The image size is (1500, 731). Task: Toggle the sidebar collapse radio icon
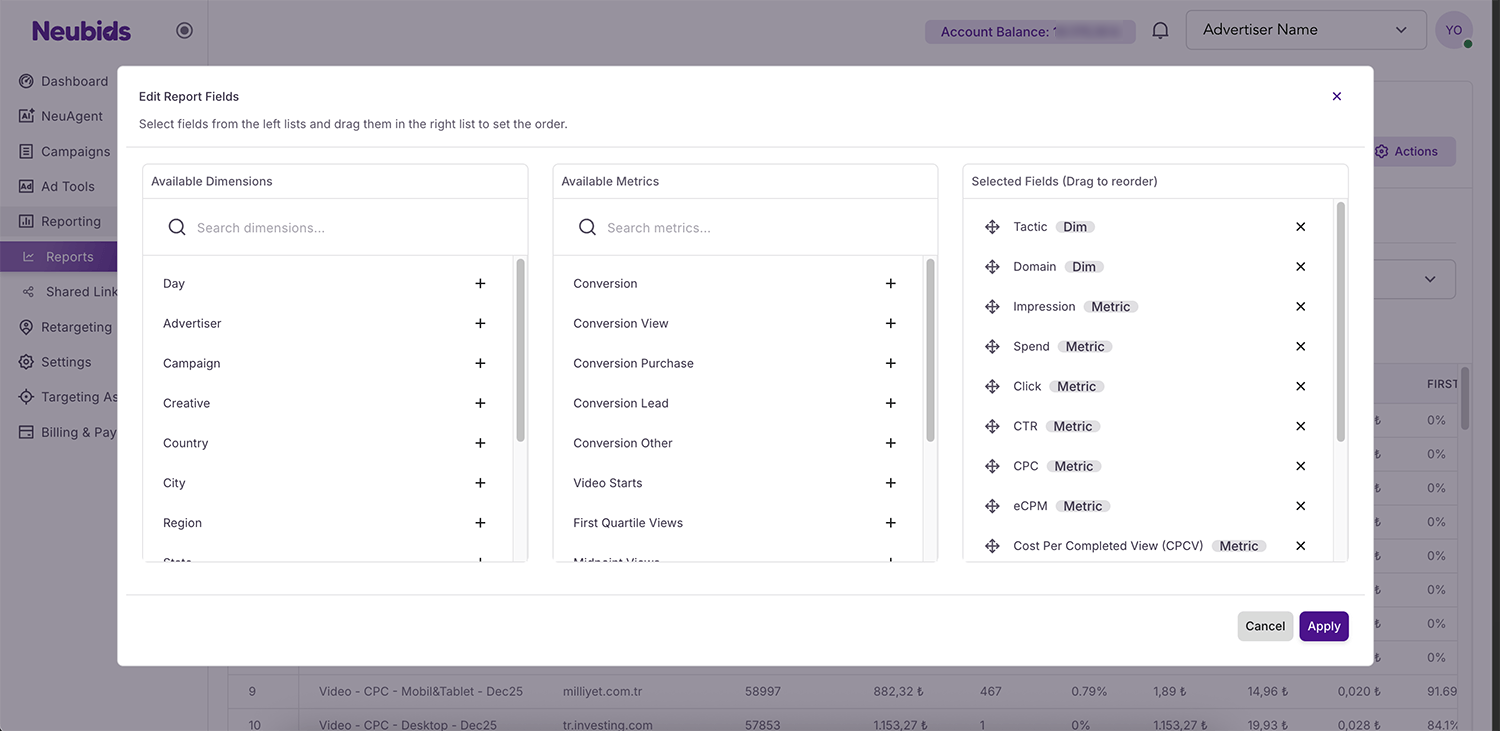click(x=184, y=31)
